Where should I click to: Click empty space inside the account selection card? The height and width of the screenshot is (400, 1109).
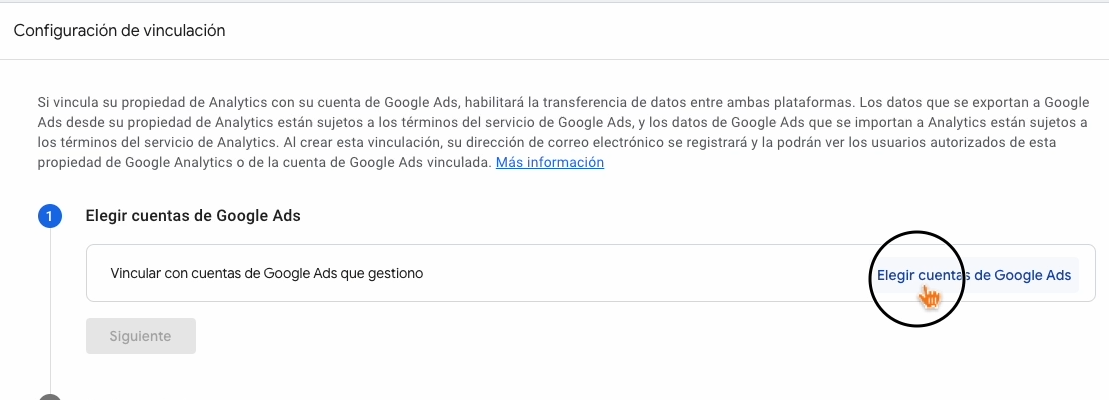click(x=650, y=273)
